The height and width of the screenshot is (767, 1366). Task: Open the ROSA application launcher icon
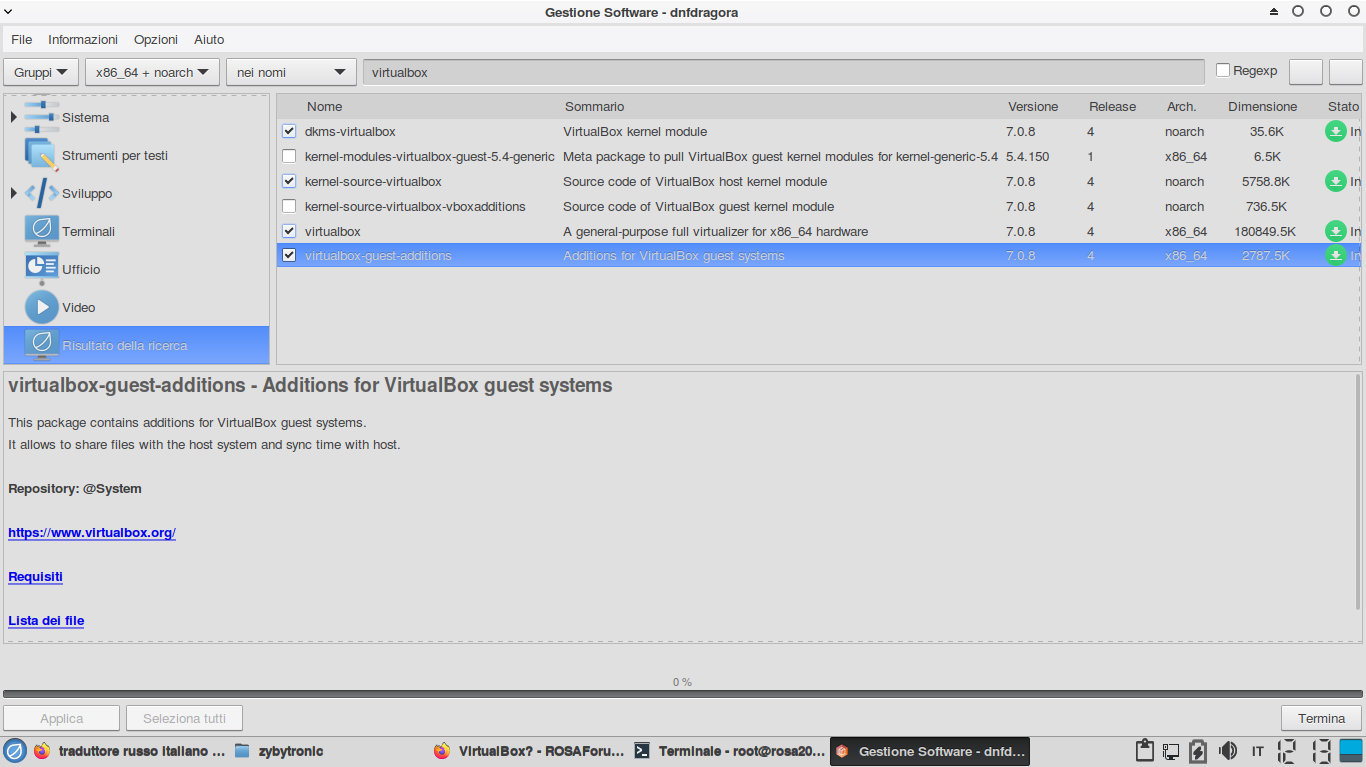click(14, 751)
